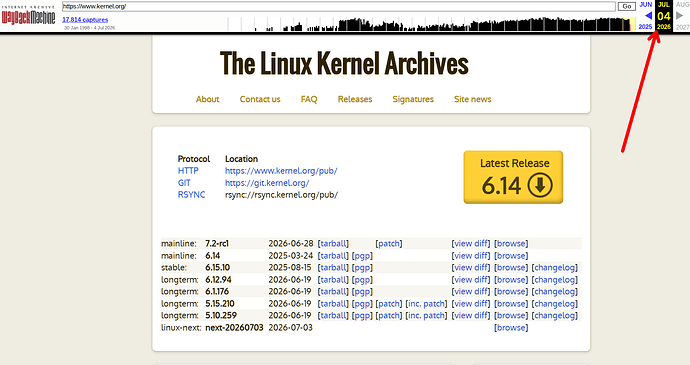The image size is (690, 365).
Task: Open the Releases menu item
Action: click(355, 99)
